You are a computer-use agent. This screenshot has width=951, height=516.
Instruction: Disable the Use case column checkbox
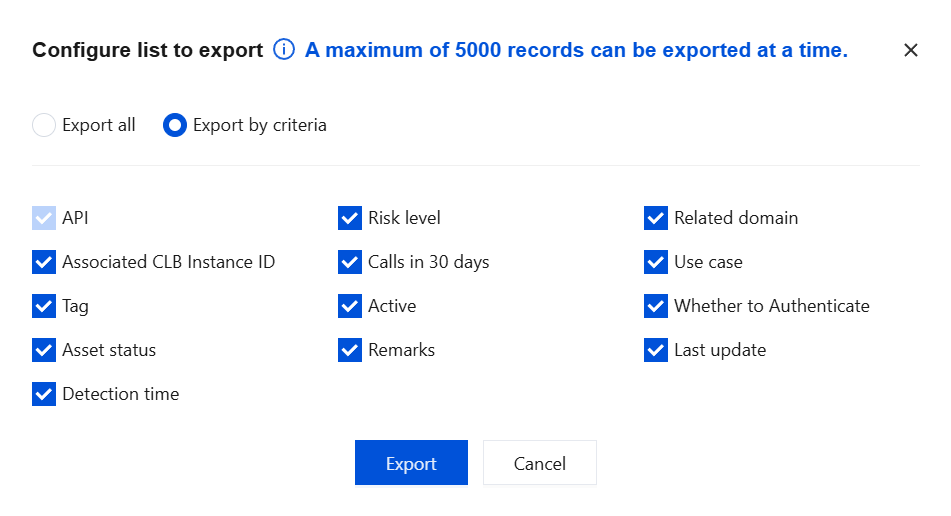656,262
